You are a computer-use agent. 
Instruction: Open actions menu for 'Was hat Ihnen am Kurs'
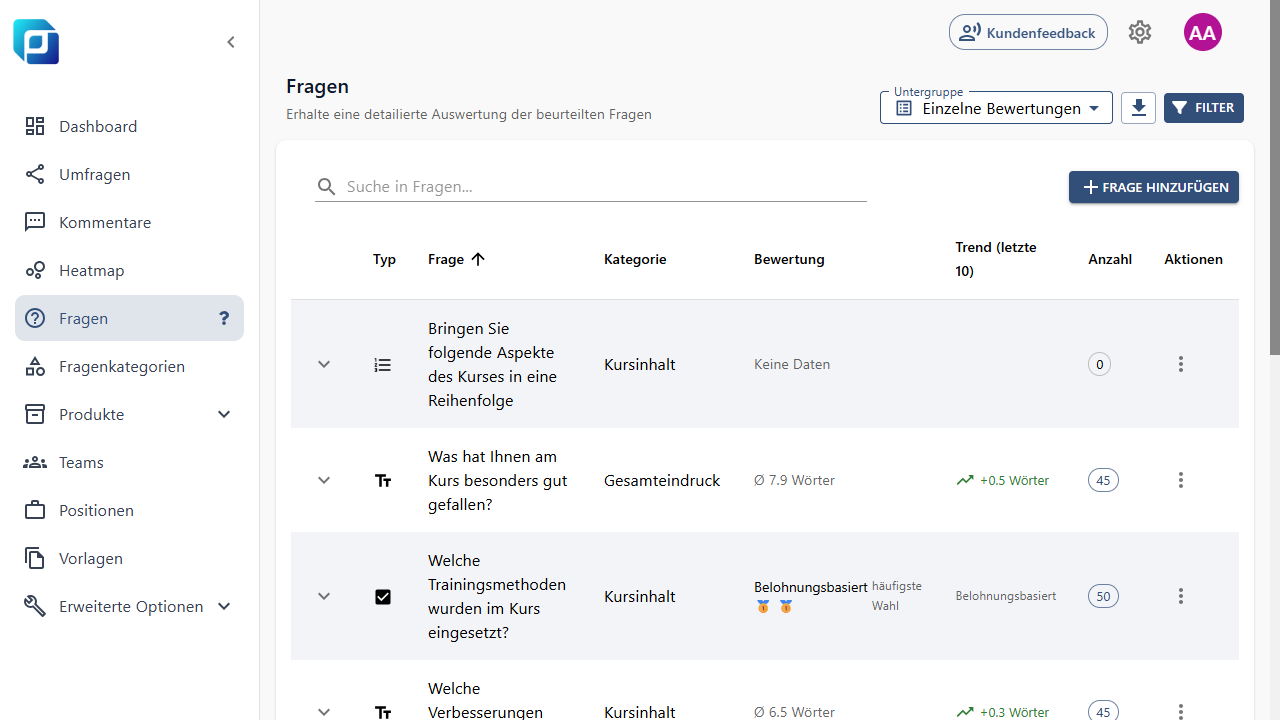tap(1181, 480)
